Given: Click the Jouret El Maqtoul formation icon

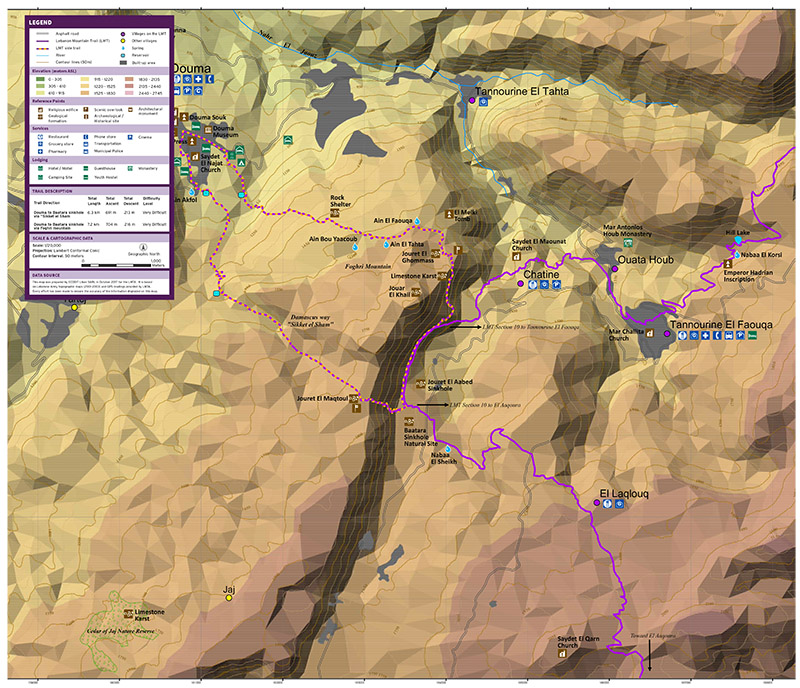Looking at the screenshot, I should (354, 400).
